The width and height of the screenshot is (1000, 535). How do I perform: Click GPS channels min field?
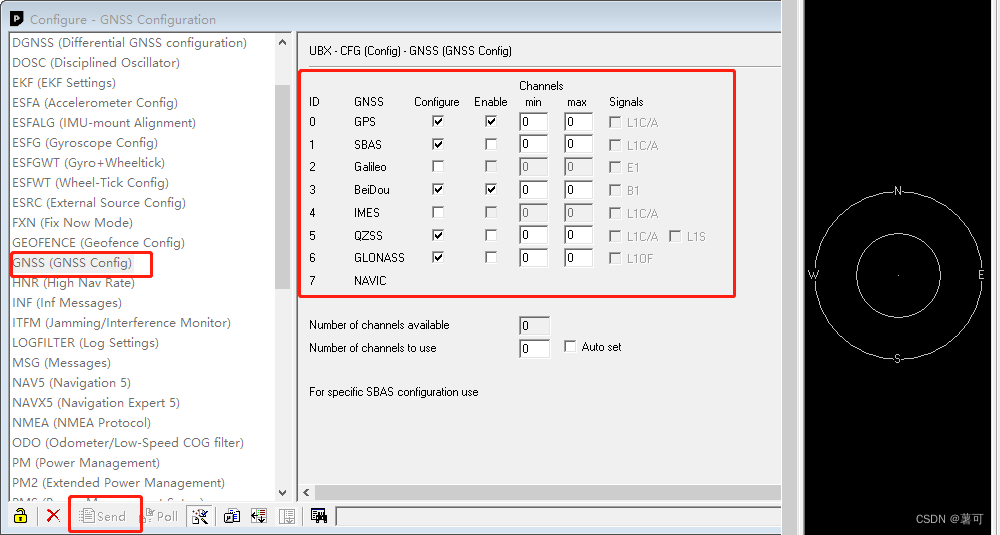coord(533,122)
